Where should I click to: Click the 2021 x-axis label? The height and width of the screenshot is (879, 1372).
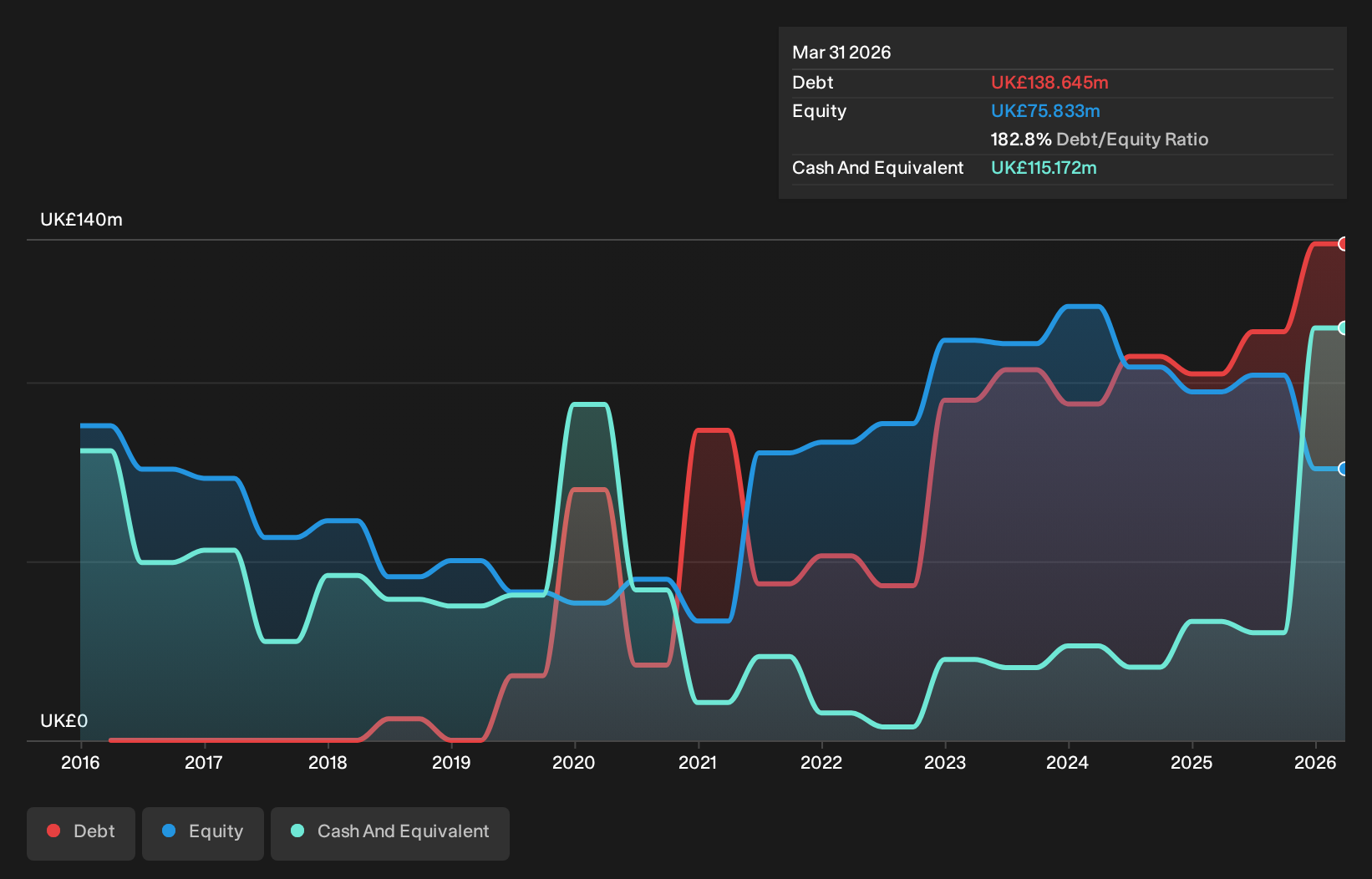[x=698, y=762]
